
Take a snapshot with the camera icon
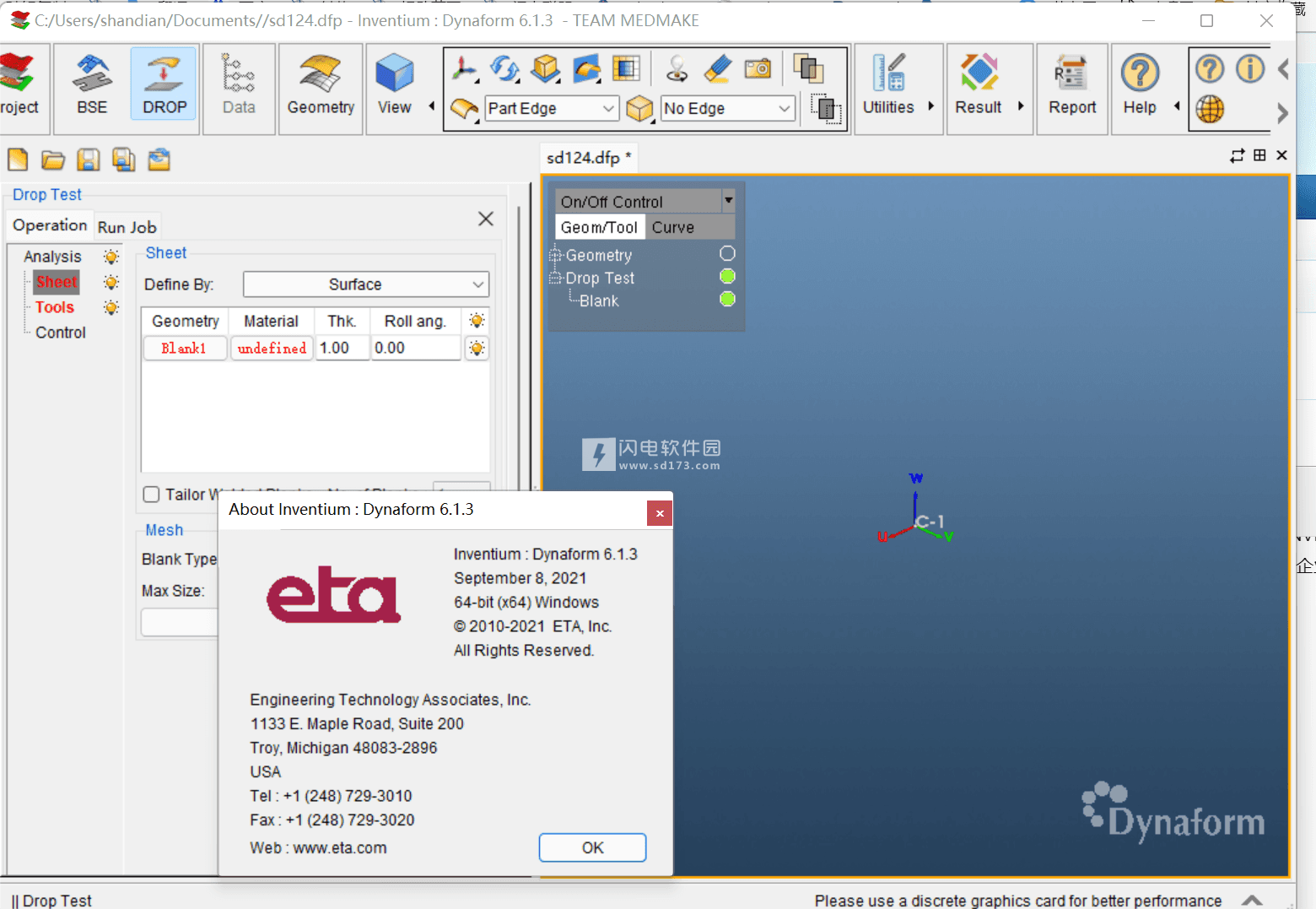click(758, 69)
